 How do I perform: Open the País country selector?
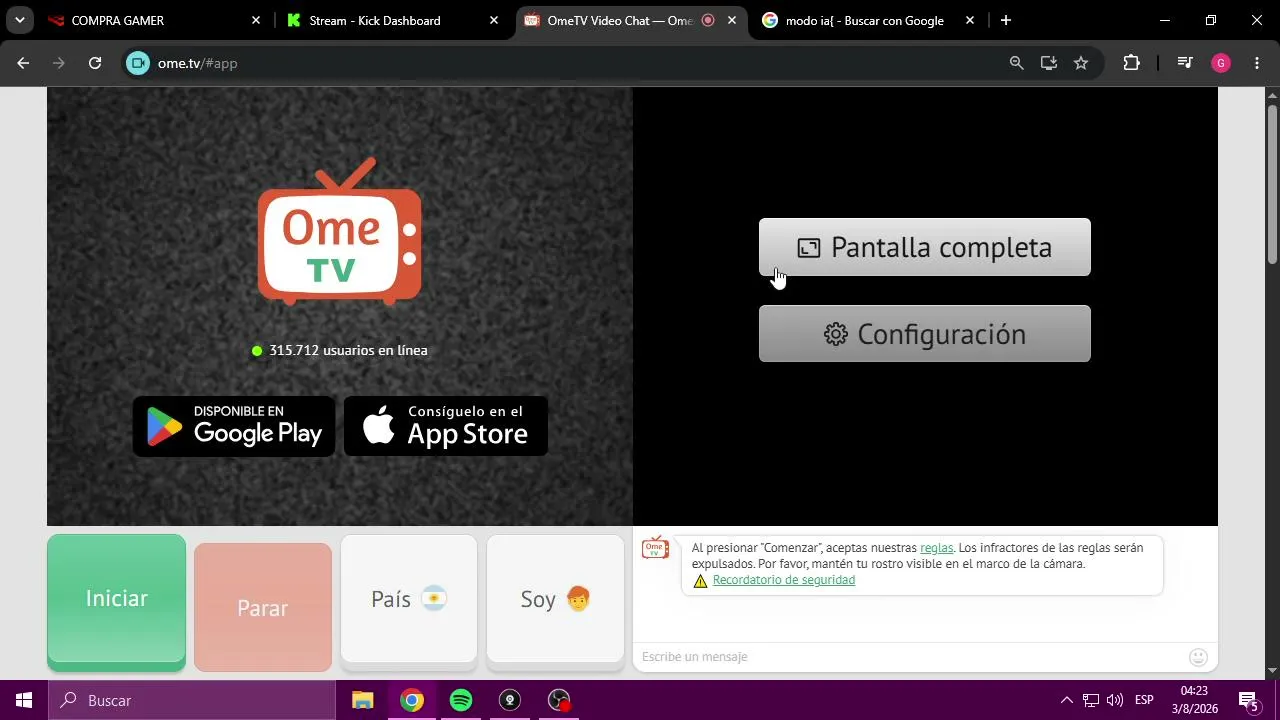[x=409, y=599]
